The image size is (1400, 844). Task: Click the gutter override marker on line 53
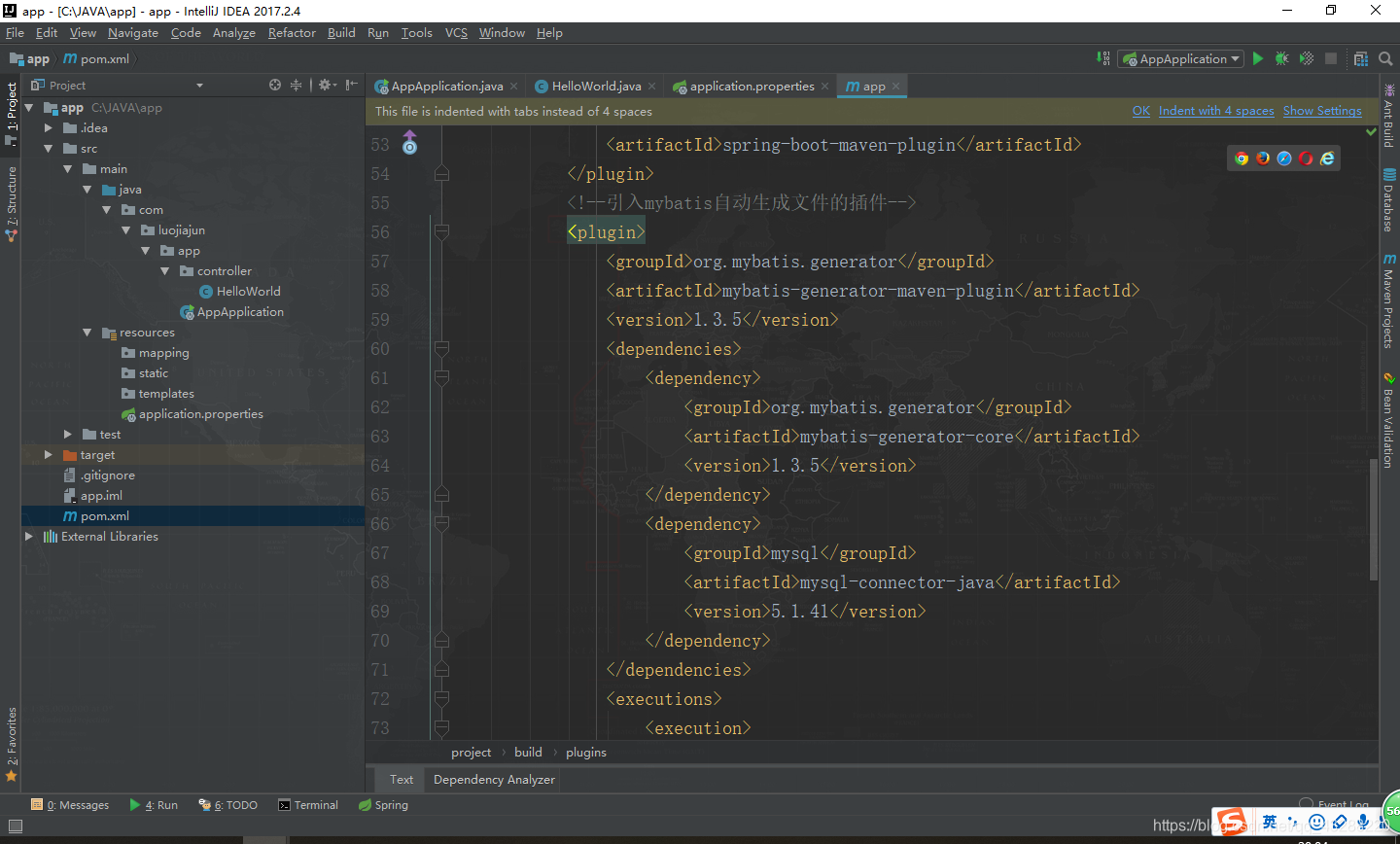click(409, 143)
